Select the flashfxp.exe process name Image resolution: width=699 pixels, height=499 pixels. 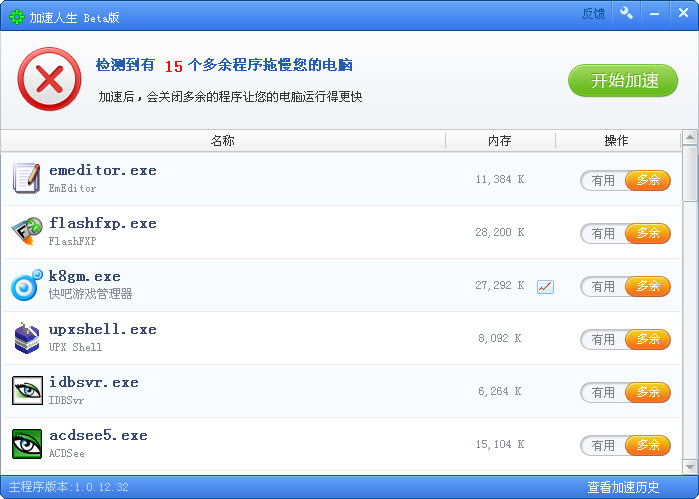point(103,223)
